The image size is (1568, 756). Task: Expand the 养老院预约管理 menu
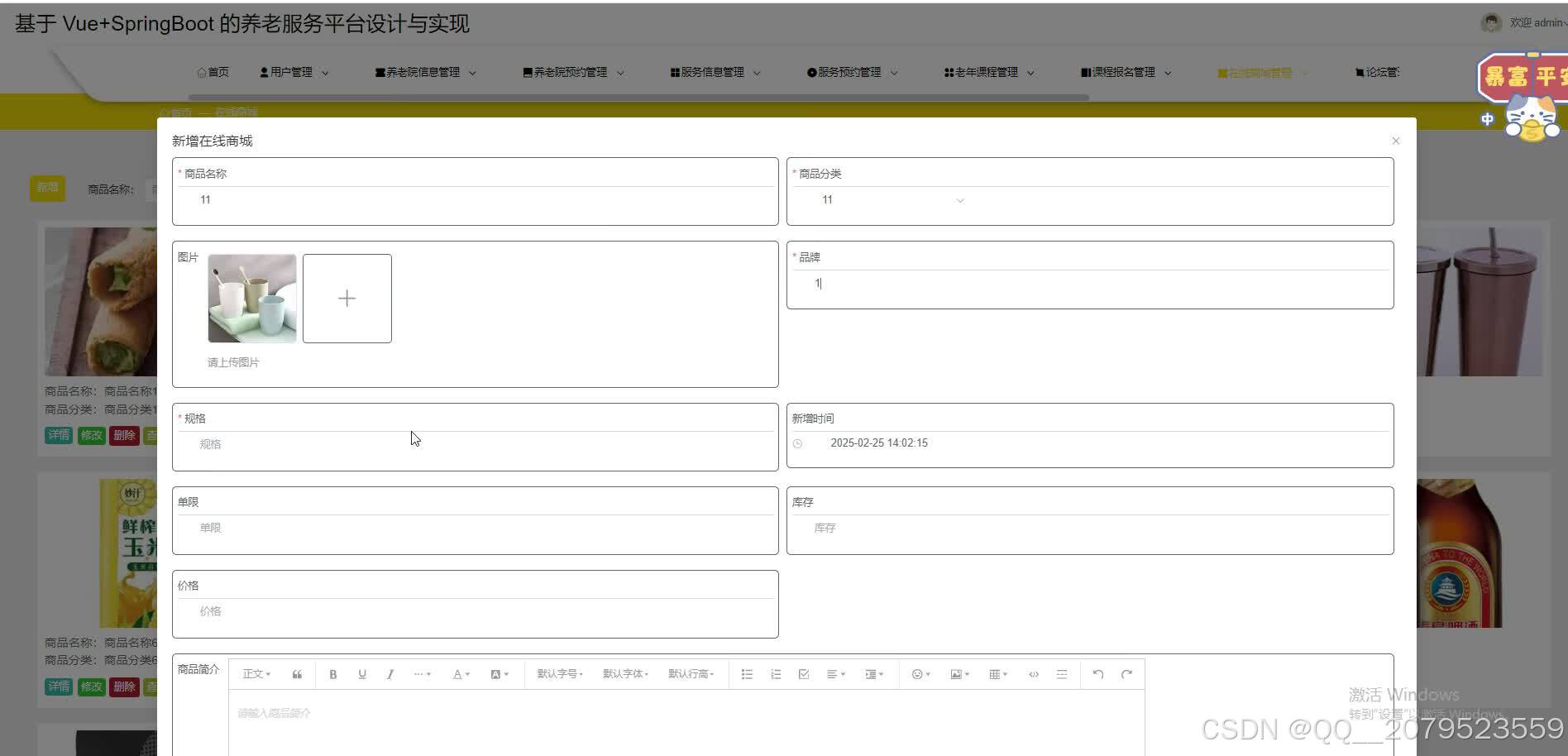[x=573, y=73]
